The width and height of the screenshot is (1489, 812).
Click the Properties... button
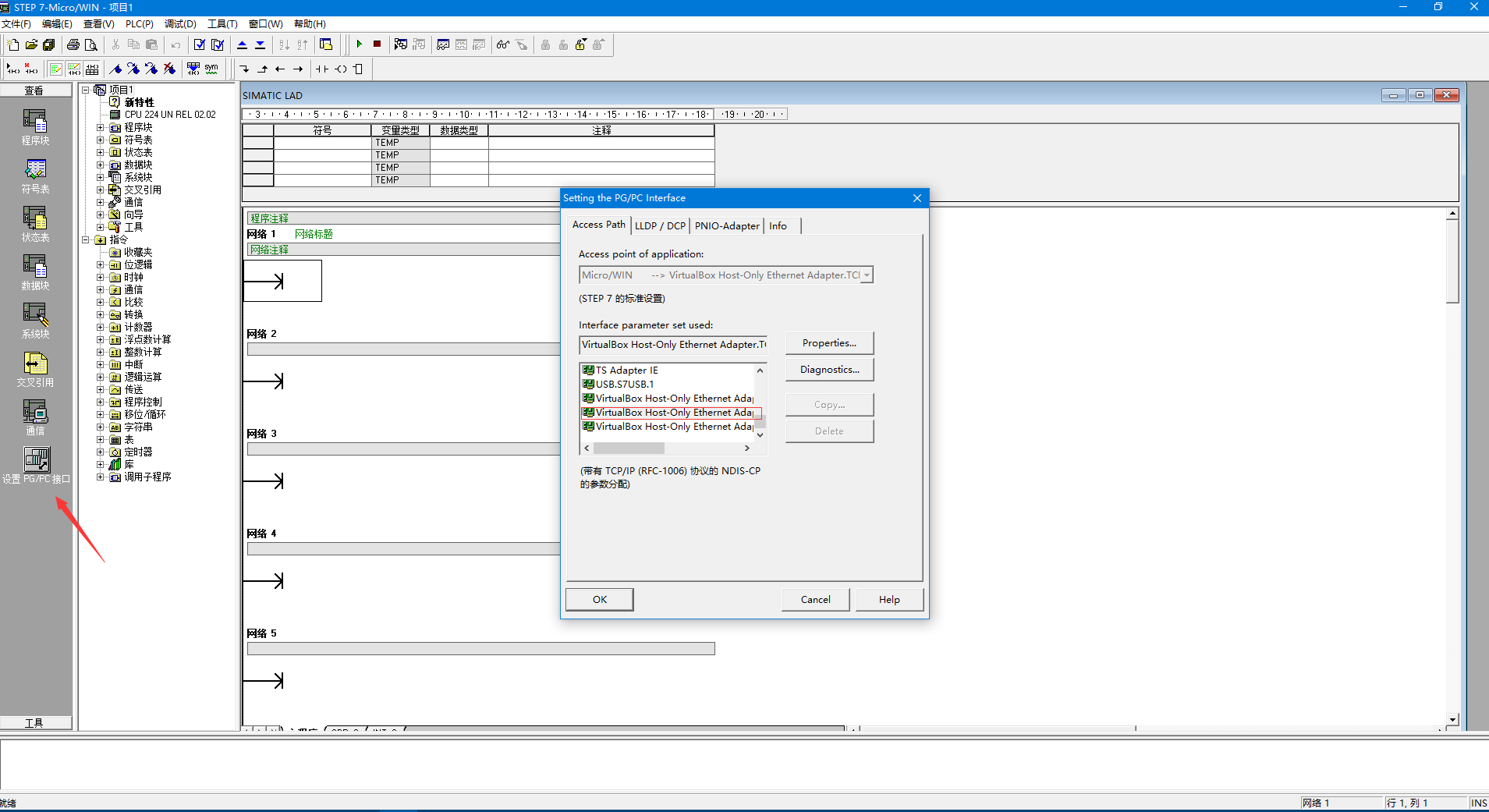pos(829,343)
